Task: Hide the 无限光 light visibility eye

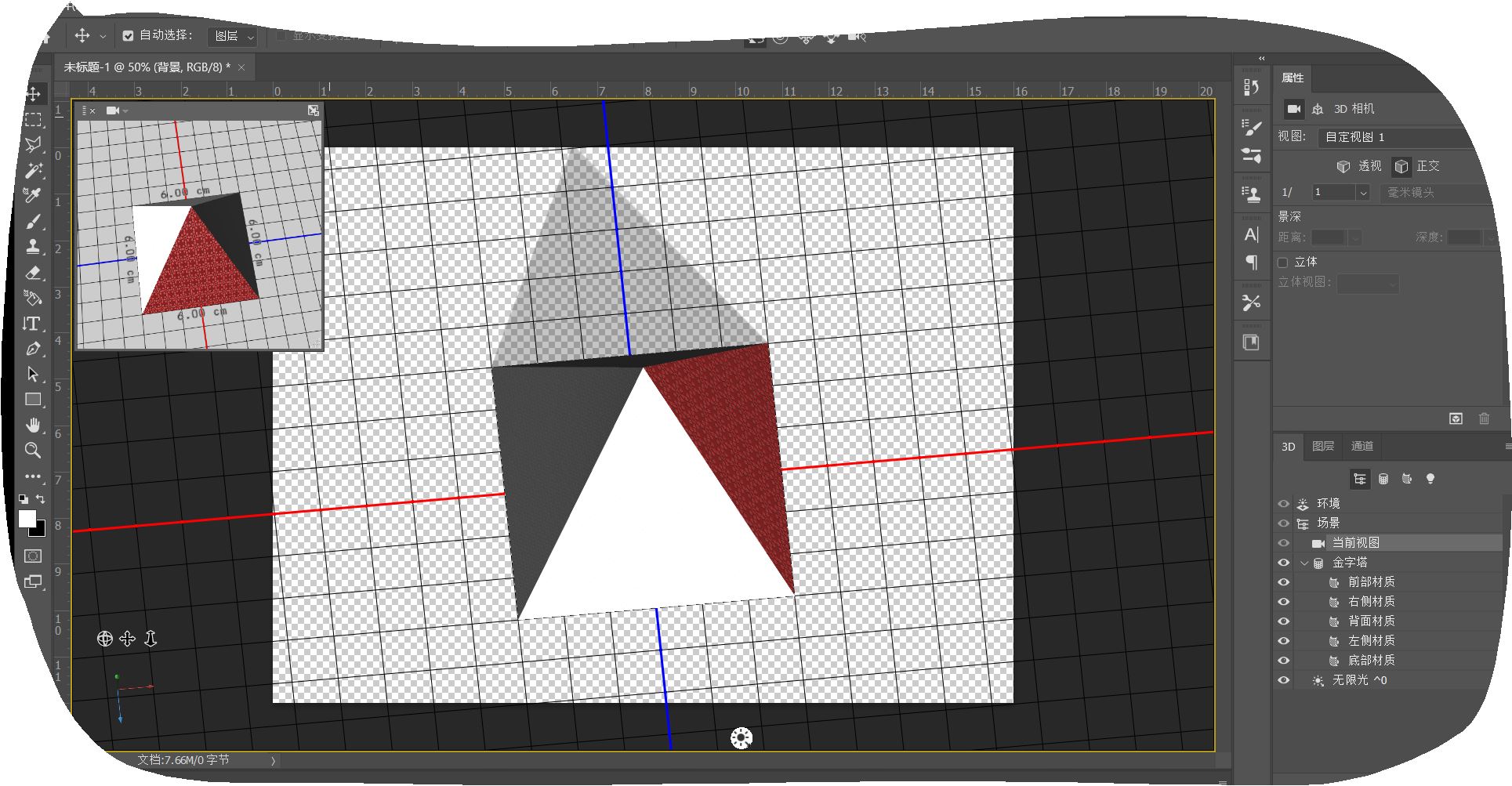Action: coord(1283,680)
